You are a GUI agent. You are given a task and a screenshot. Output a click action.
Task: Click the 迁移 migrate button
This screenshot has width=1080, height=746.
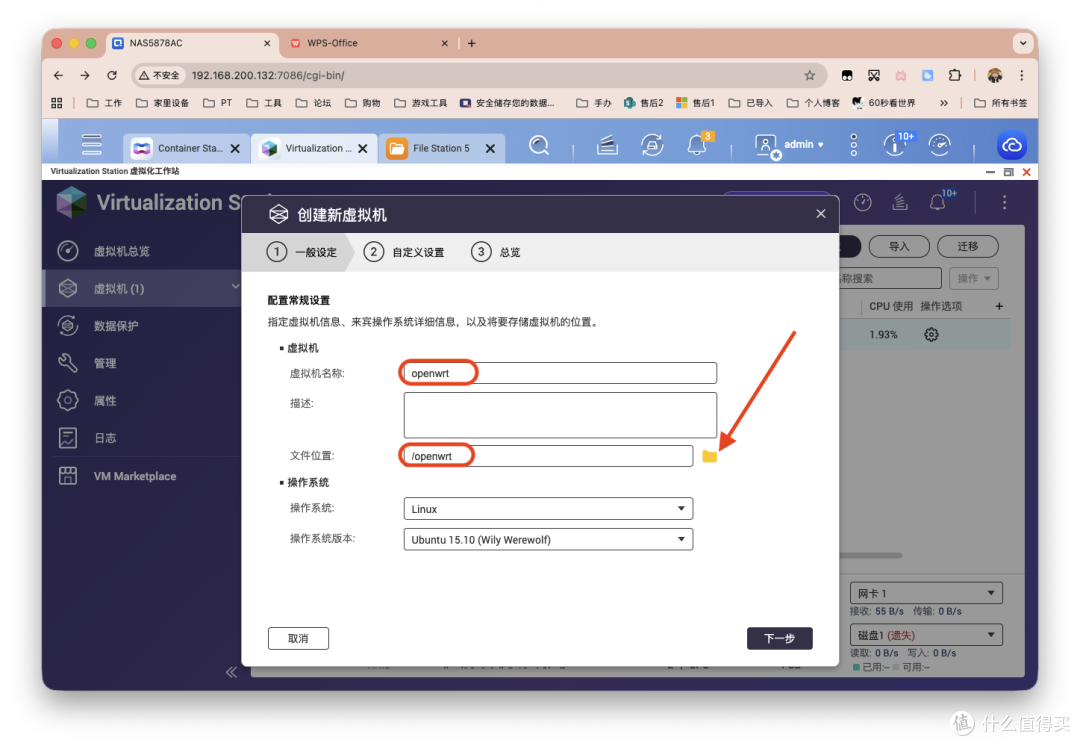pos(968,247)
